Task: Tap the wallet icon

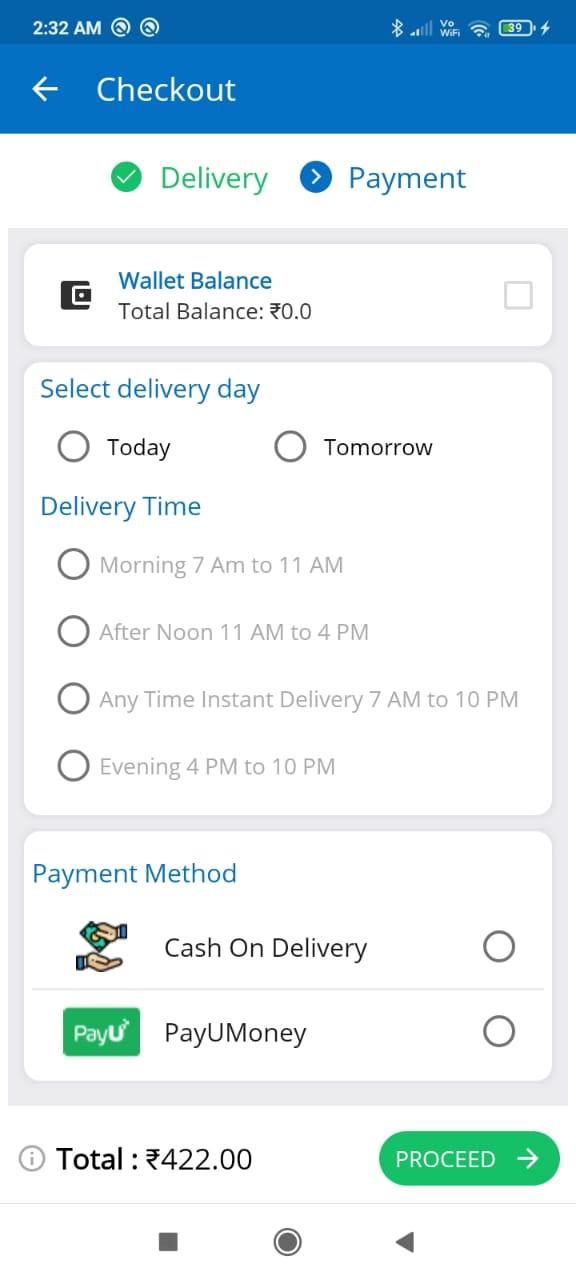Action: (76, 295)
